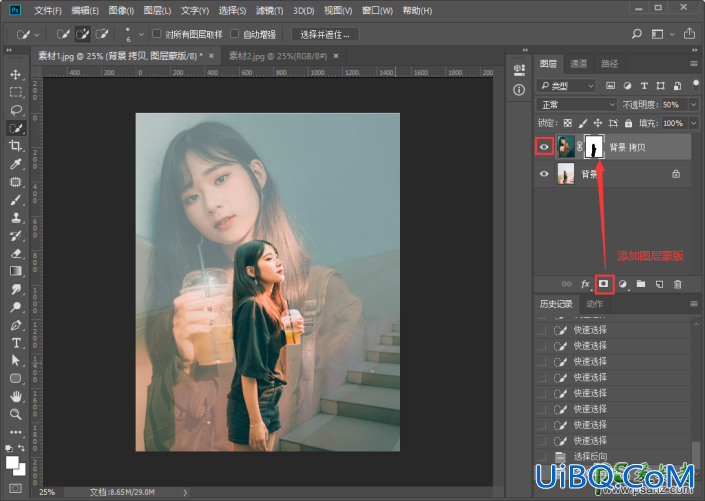
Task: Open the 窗口(W) menu
Action: click(x=377, y=10)
